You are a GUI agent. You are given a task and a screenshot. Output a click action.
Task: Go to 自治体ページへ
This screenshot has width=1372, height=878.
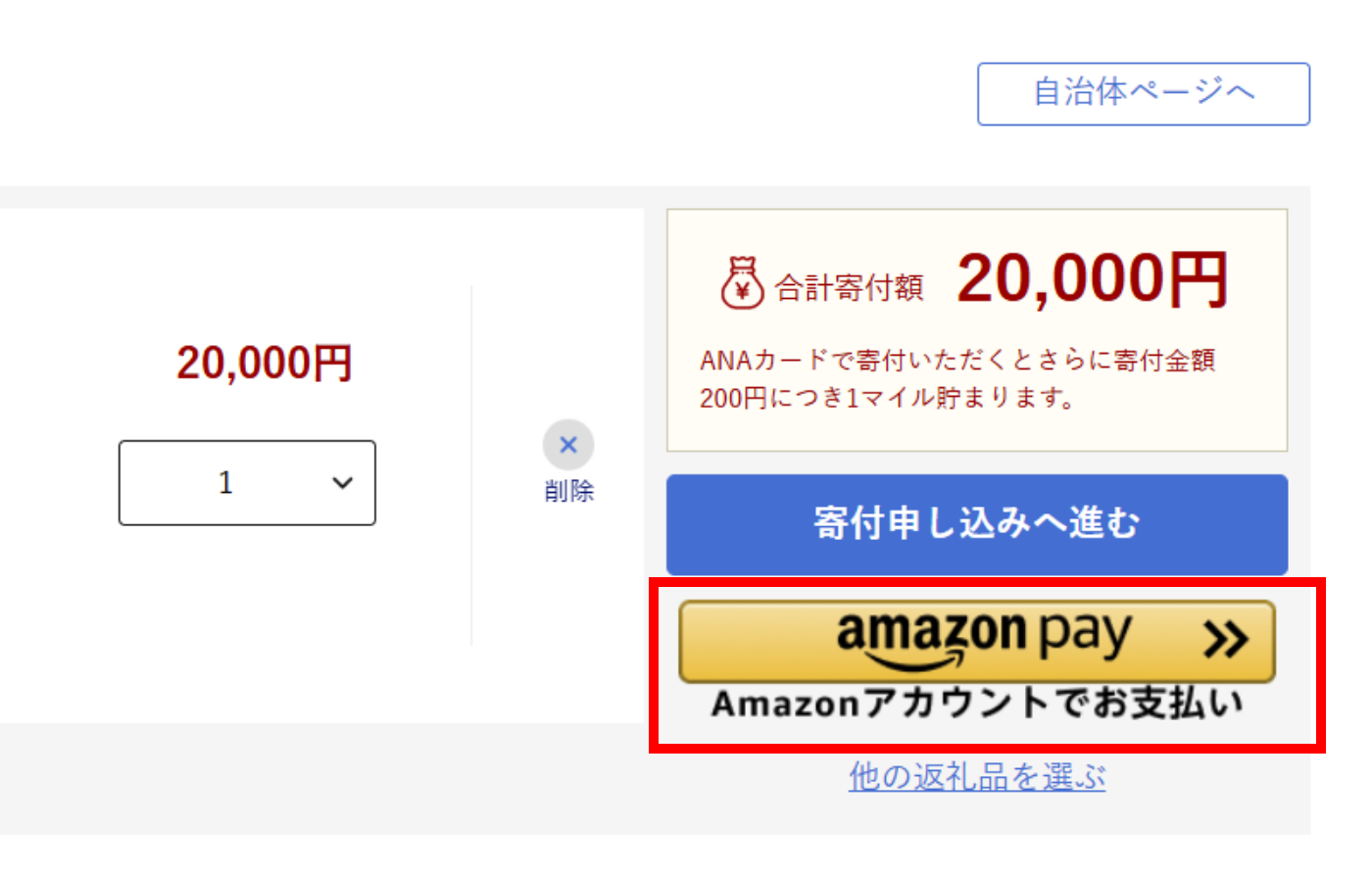(x=1143, y=94)
